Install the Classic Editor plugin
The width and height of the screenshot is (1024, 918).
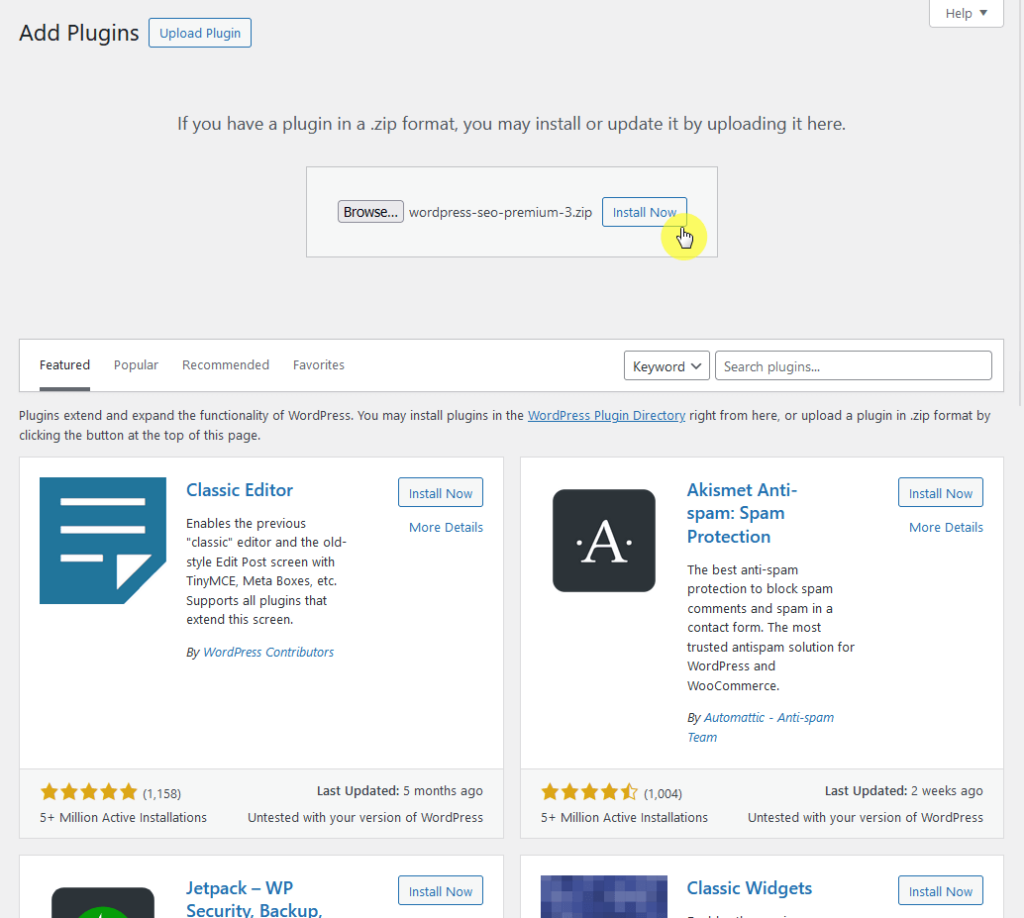coord(440,493)
